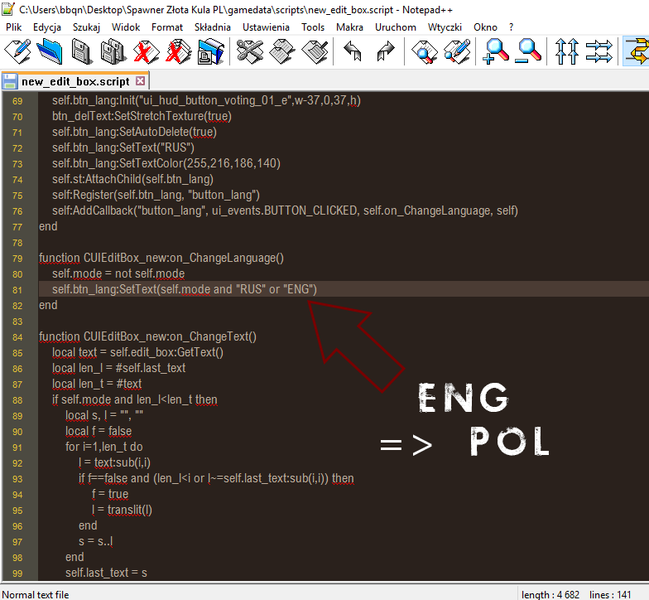Select the new_edit_box.script tab

pos(74,81)
